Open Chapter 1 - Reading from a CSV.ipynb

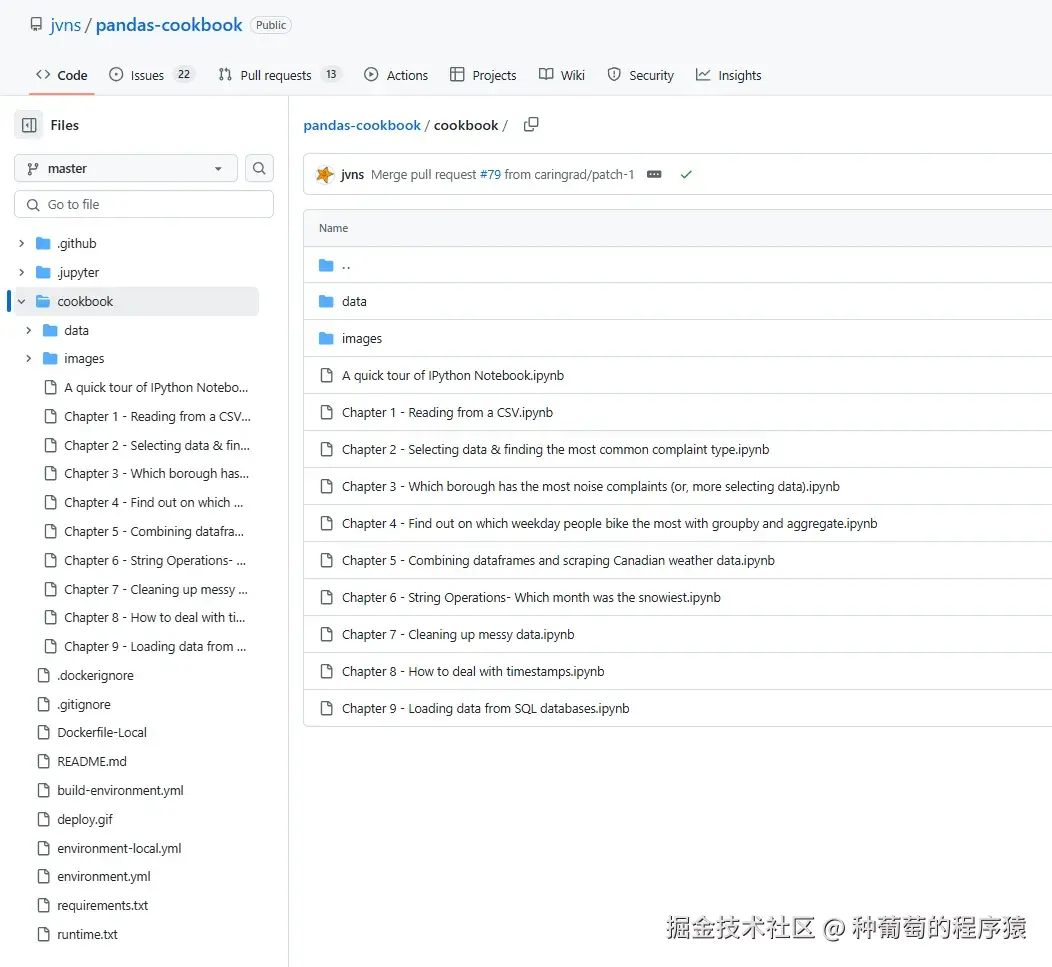pos(447,412)
